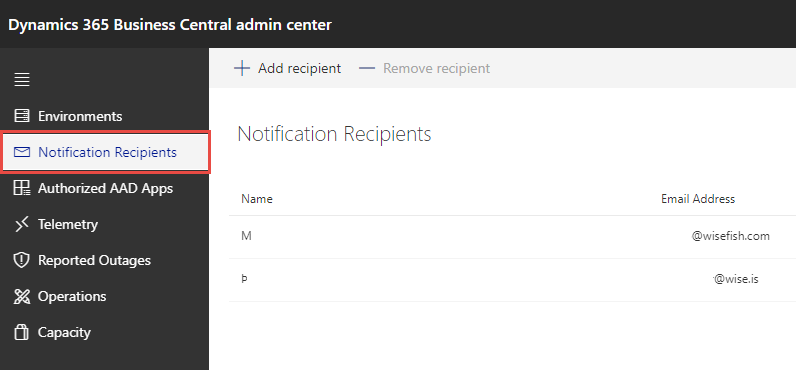The width and height of the screenshot is (796, 370).
Task: Open the Environments page
Action: click(104, 116)
